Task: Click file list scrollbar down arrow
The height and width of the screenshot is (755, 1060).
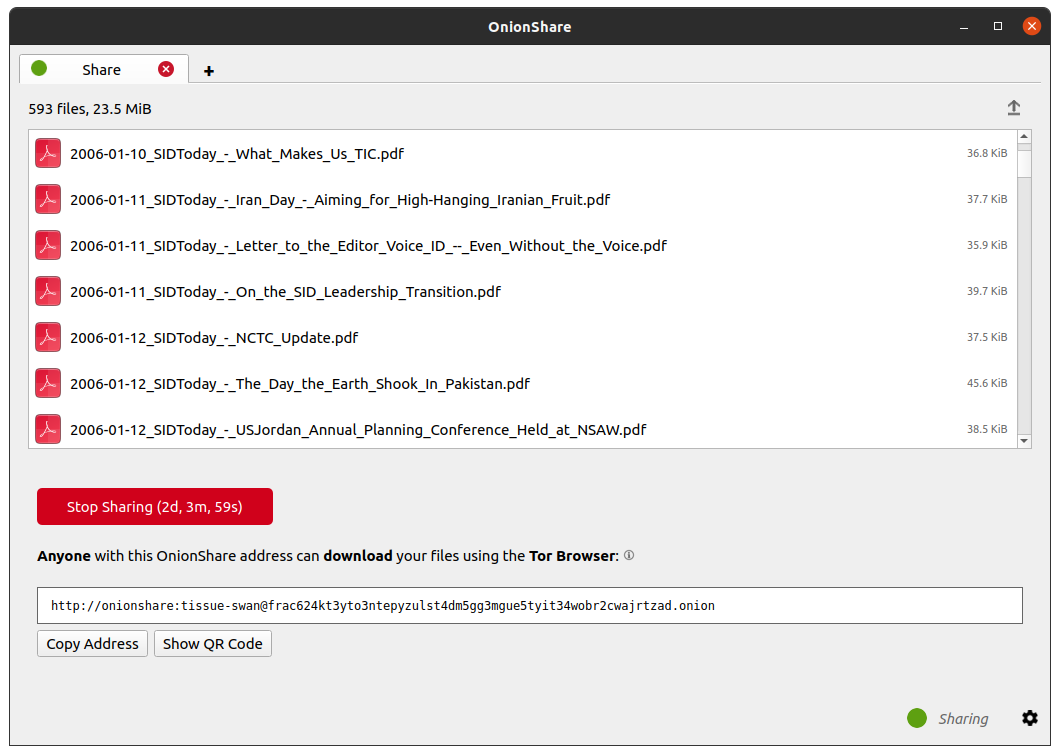Action: [x=1024, y=441]
